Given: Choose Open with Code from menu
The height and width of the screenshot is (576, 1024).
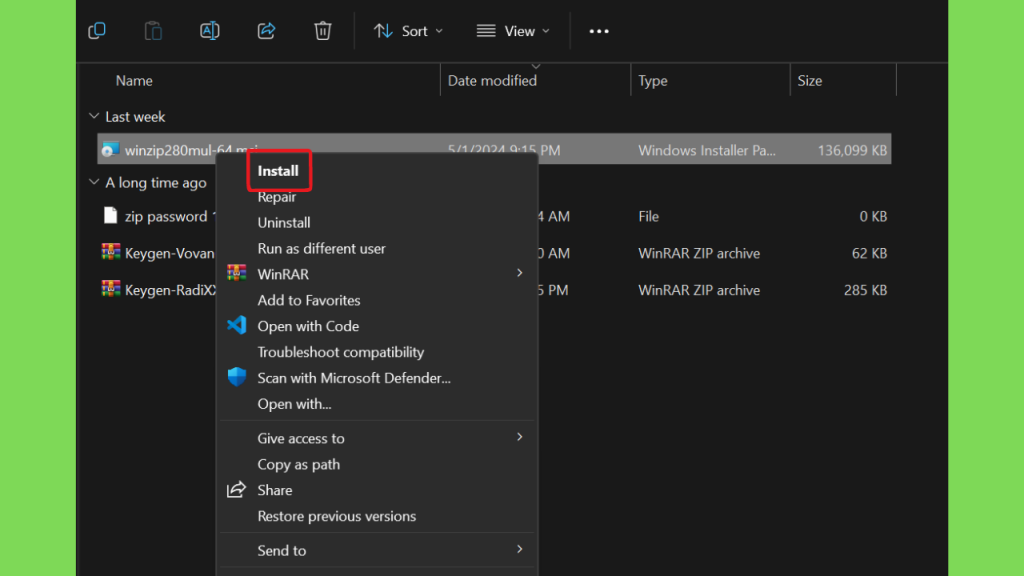Looking at the screenshot, I should (x=308, y=326).
